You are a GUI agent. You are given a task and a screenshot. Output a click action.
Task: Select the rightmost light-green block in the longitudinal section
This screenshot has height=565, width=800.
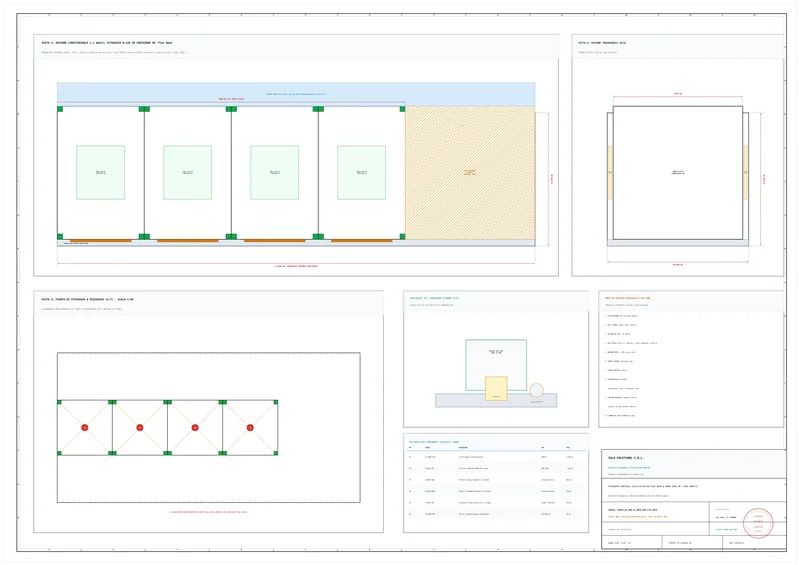[x=361, y=173]
